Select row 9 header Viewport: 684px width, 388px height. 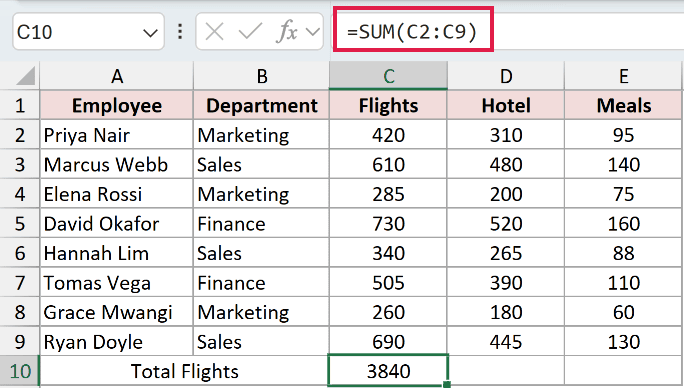pyautogui.click(x=20, y=342)
